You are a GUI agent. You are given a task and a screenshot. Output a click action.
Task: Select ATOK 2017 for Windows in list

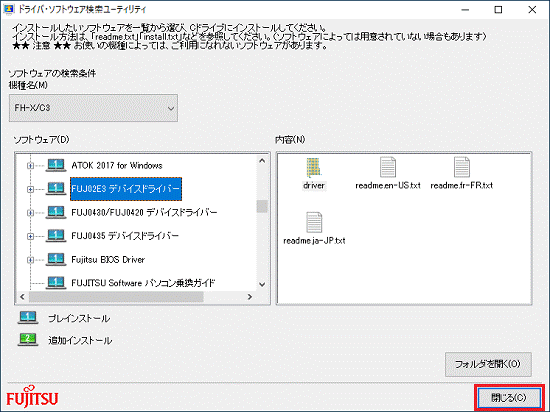click(x=117, y=166)
